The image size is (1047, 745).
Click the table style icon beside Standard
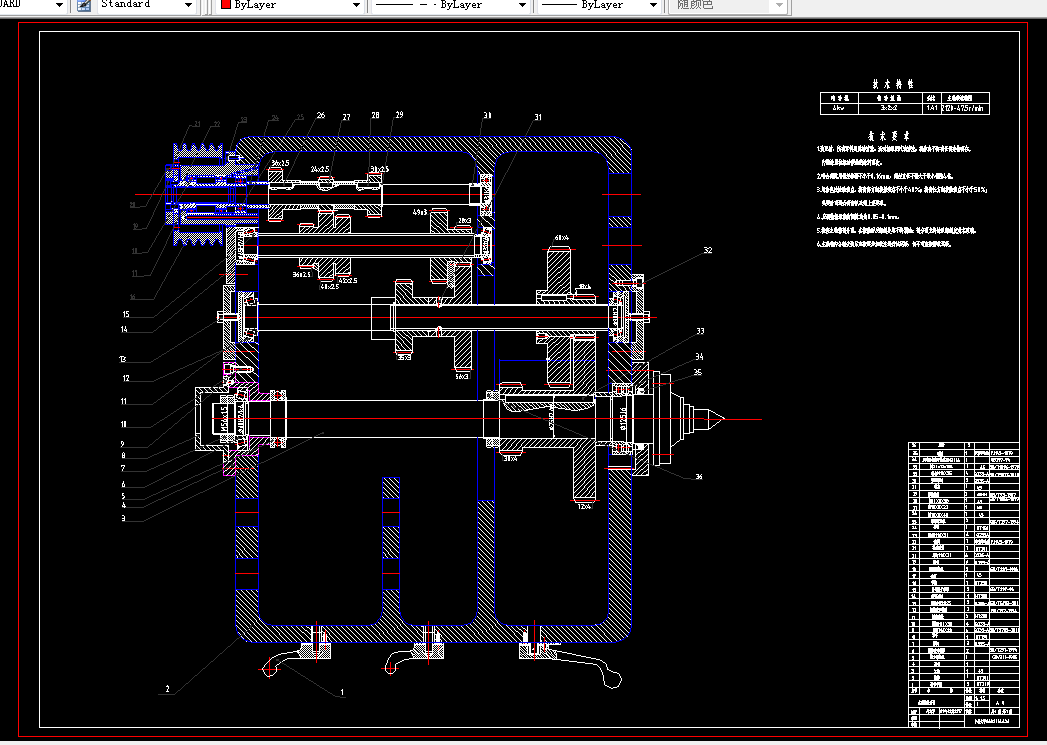(x=83, y=5)
